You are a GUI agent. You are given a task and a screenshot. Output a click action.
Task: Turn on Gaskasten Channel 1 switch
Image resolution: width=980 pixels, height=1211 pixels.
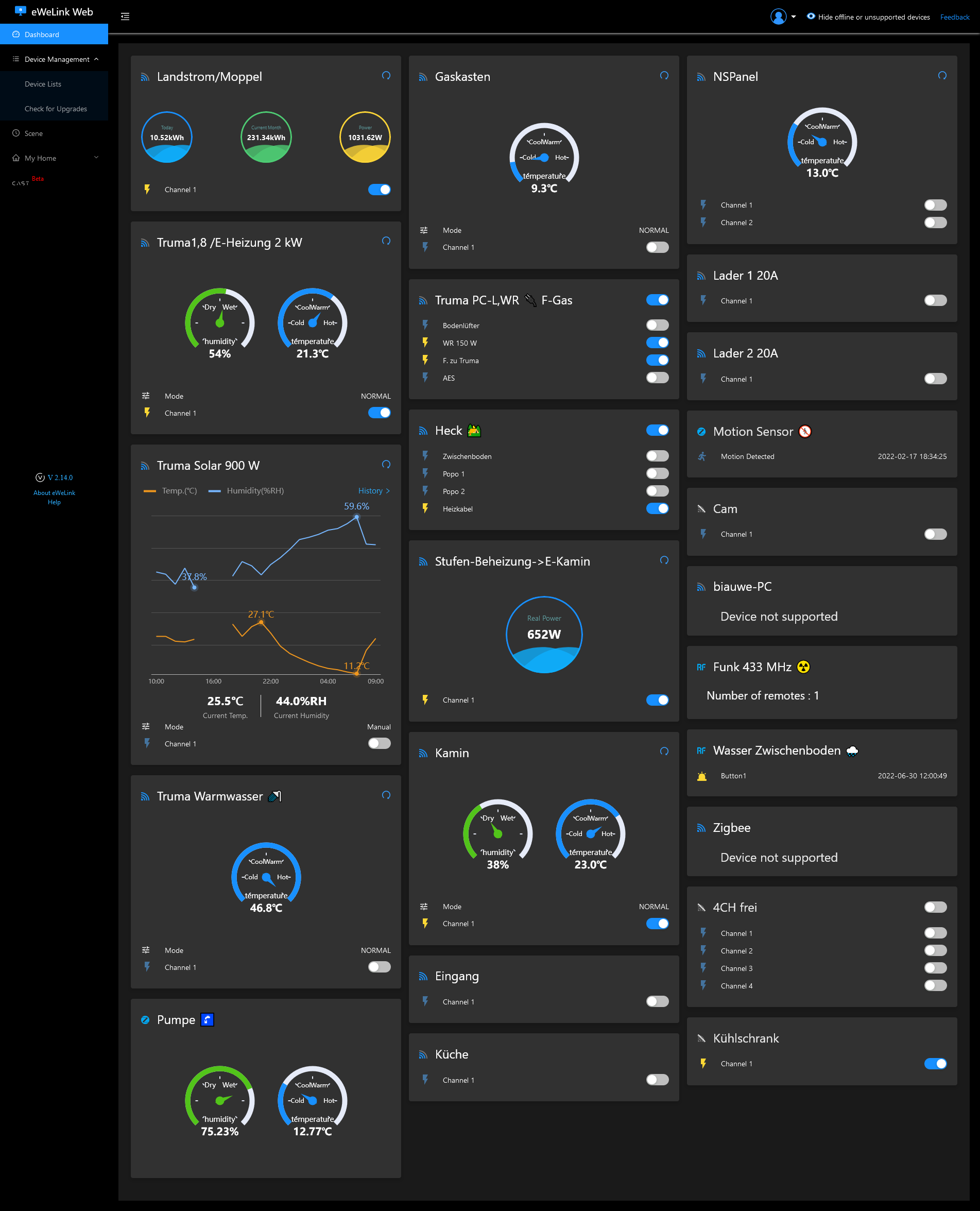[x=658, y=247]
